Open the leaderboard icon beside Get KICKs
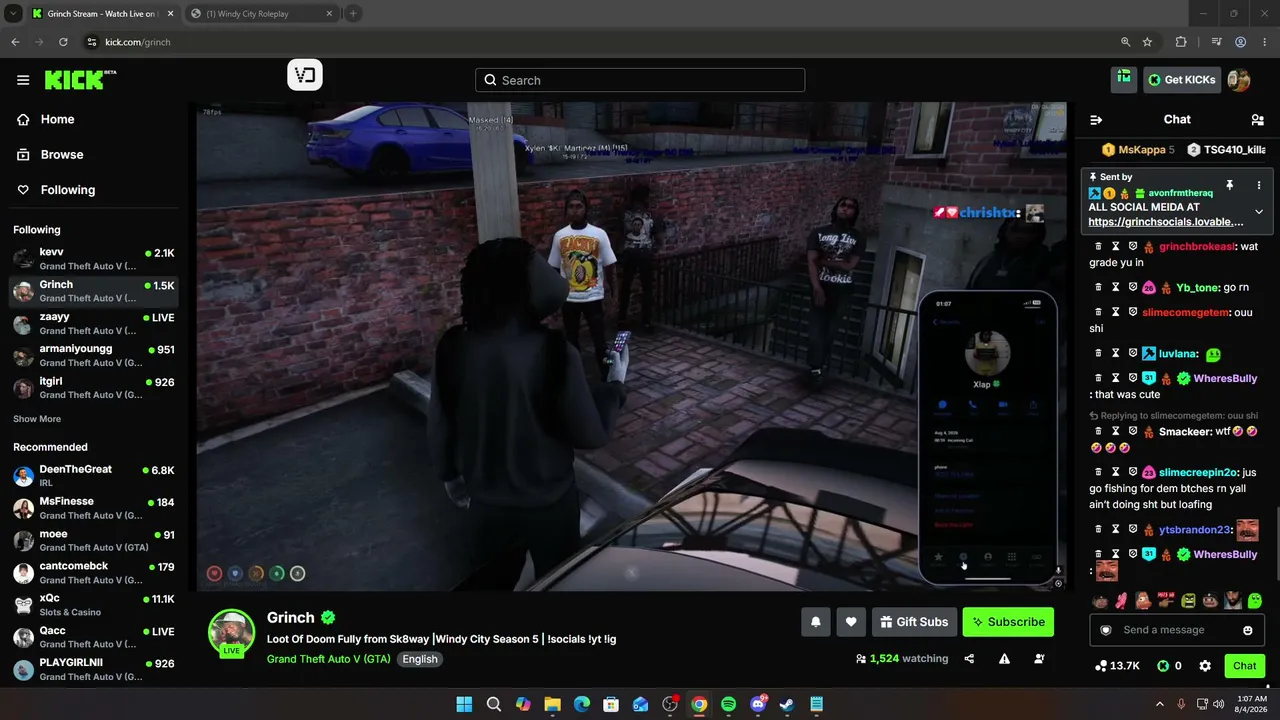 1124,79
